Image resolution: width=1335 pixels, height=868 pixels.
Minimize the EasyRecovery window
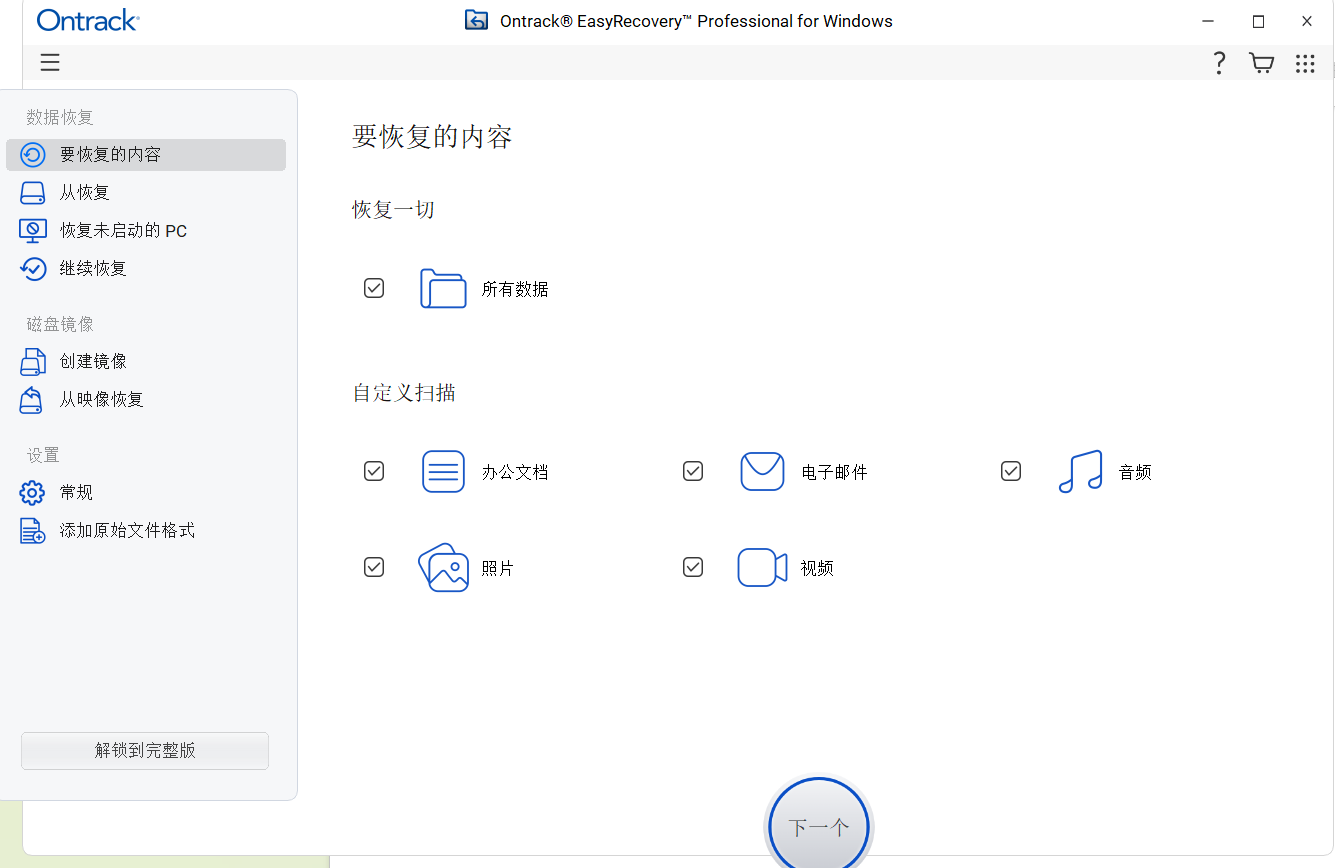1210,21
